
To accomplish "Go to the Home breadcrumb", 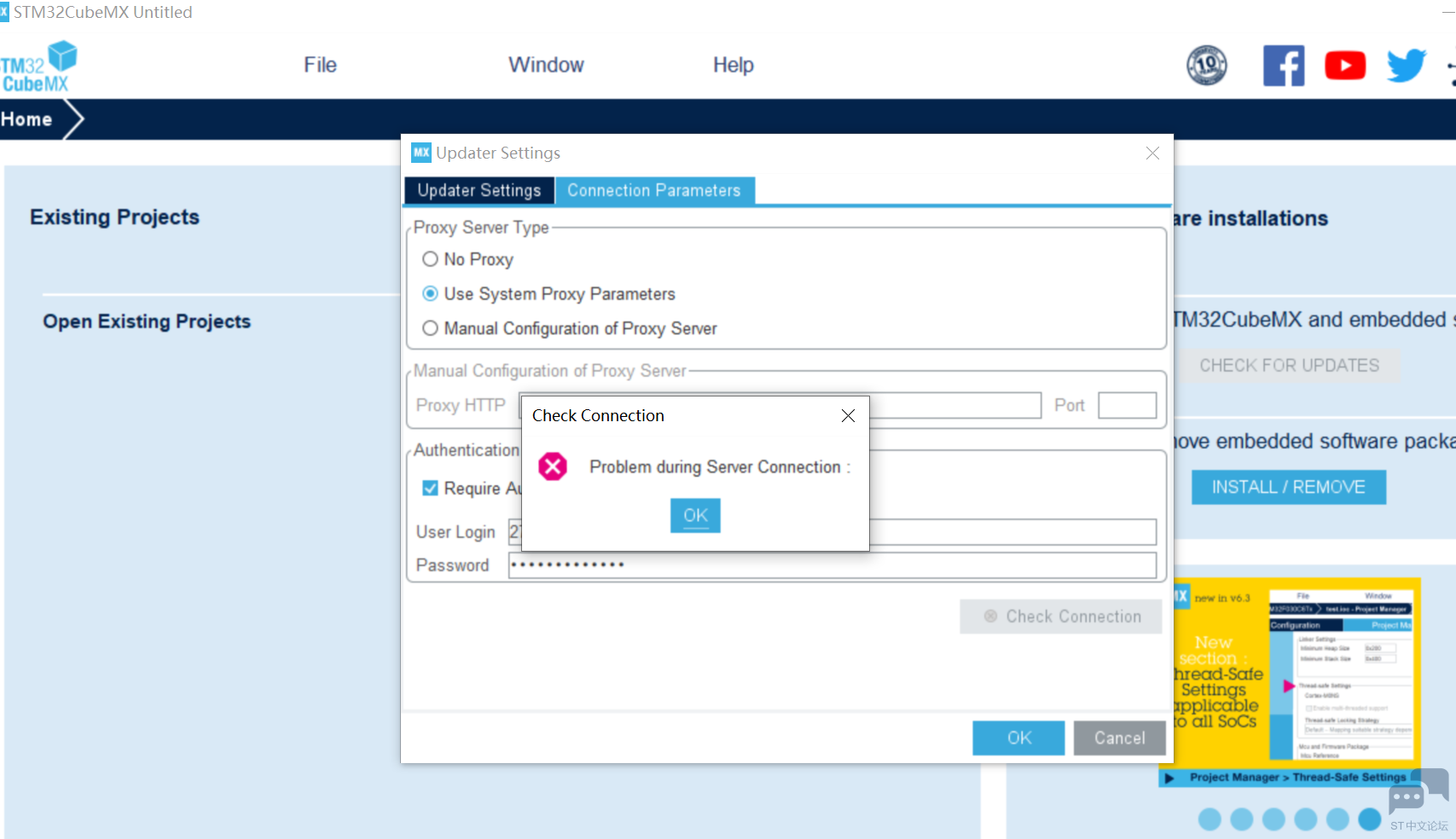I will click(x=26, y=119).
